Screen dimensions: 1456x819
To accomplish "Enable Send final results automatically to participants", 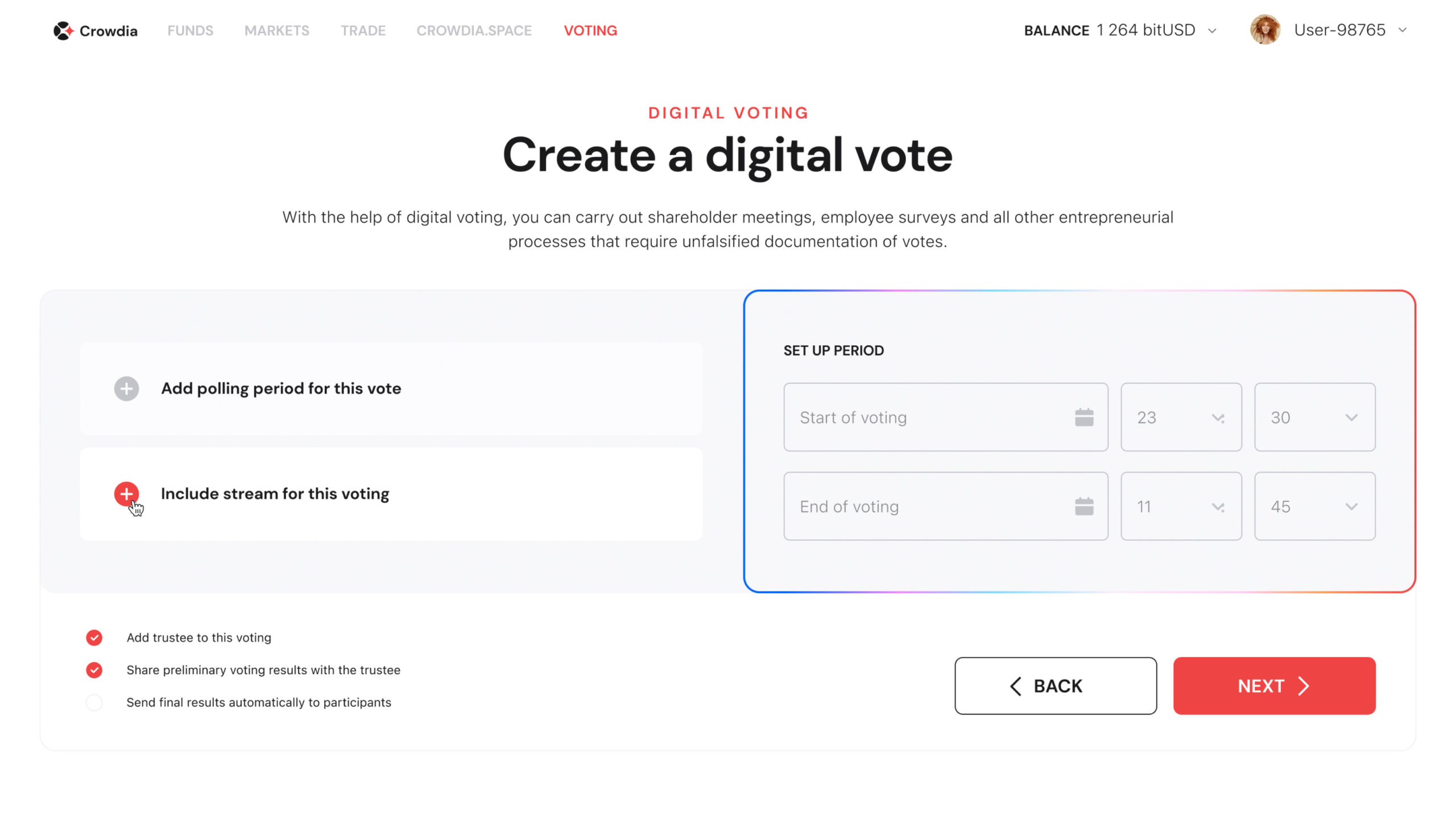I will [94, 702].
